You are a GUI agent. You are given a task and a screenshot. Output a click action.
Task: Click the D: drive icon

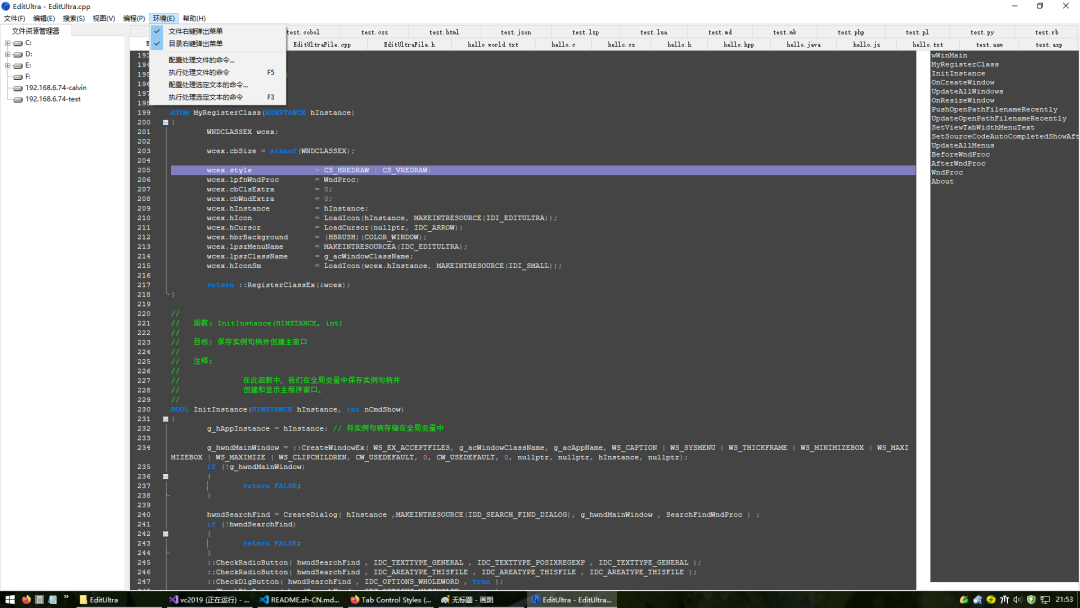tap(18, 54)
